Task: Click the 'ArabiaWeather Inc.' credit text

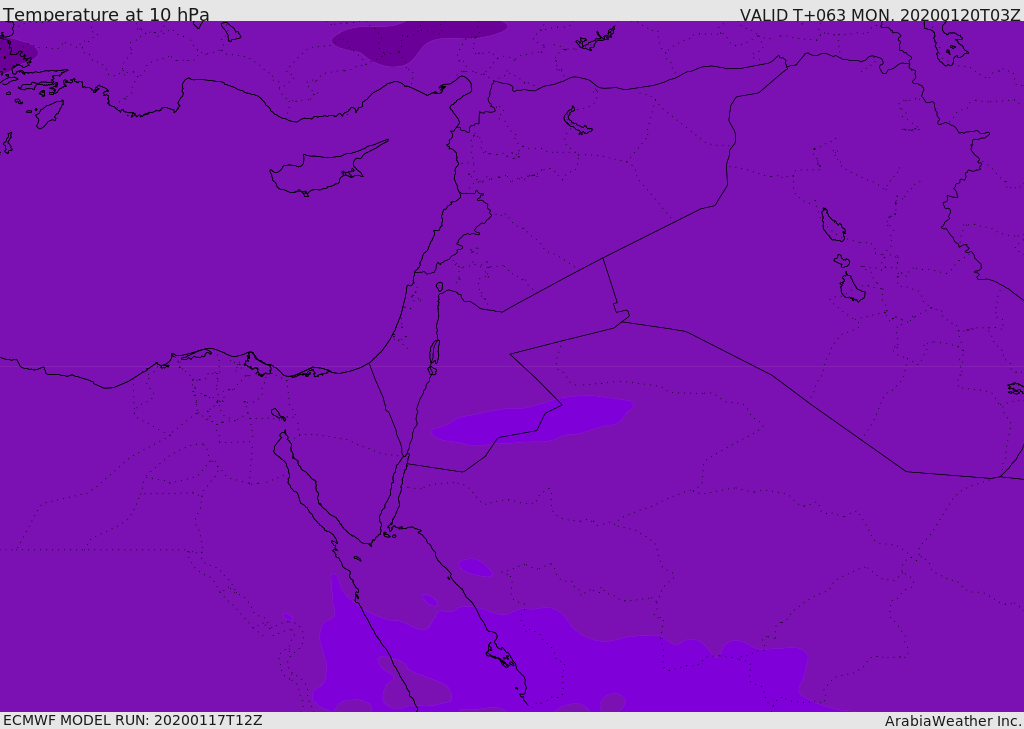Action: pos(952,721)
